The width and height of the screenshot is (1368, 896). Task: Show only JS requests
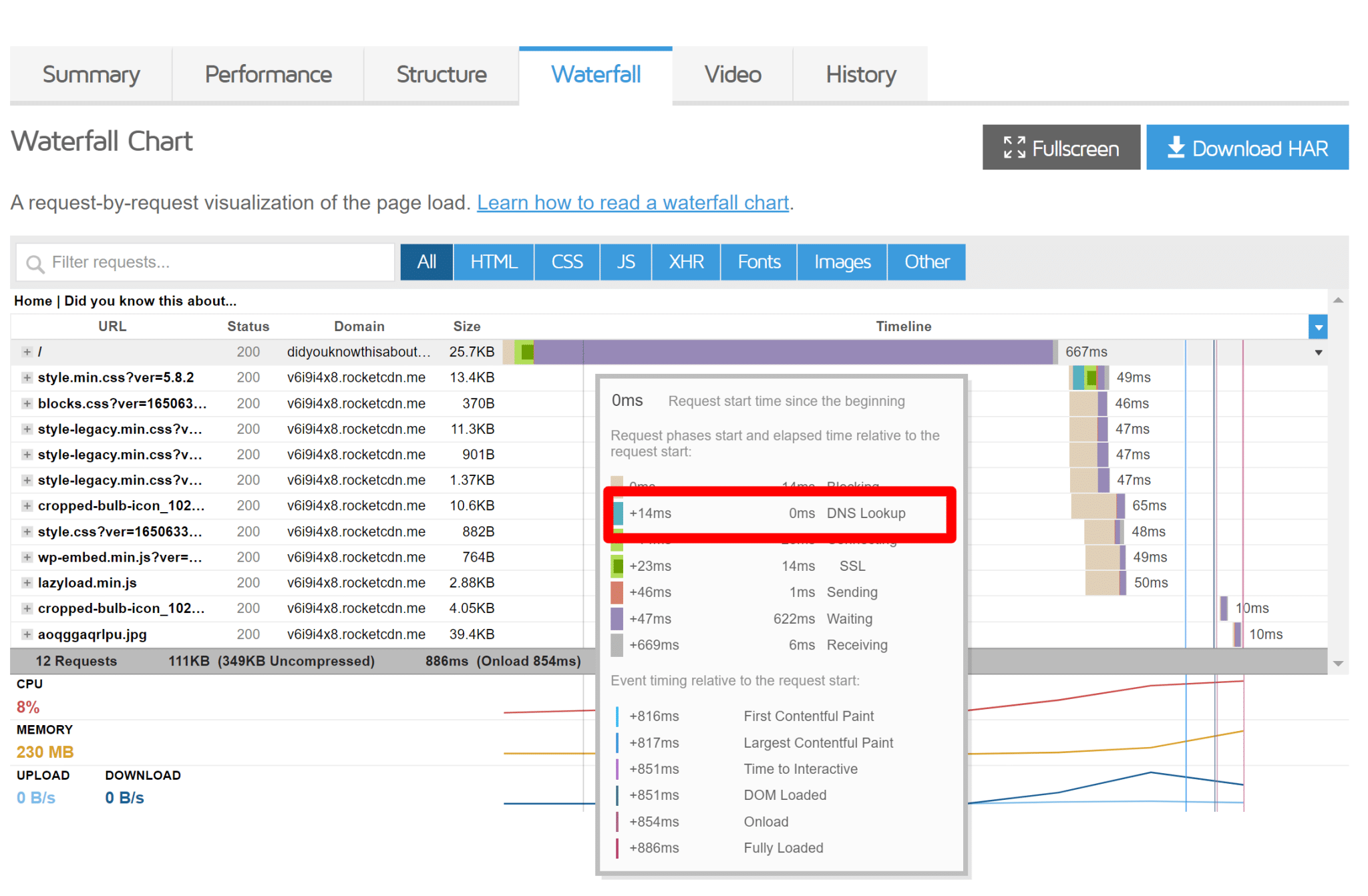click(625, 262)
